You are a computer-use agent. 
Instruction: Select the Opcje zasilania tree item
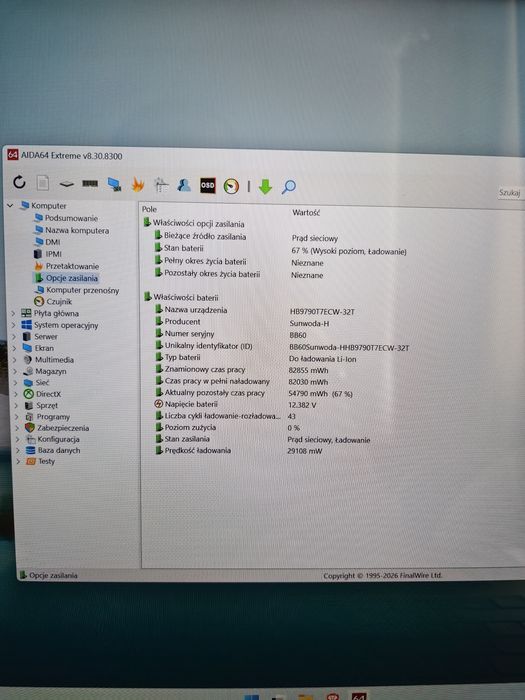coord(67,278)
